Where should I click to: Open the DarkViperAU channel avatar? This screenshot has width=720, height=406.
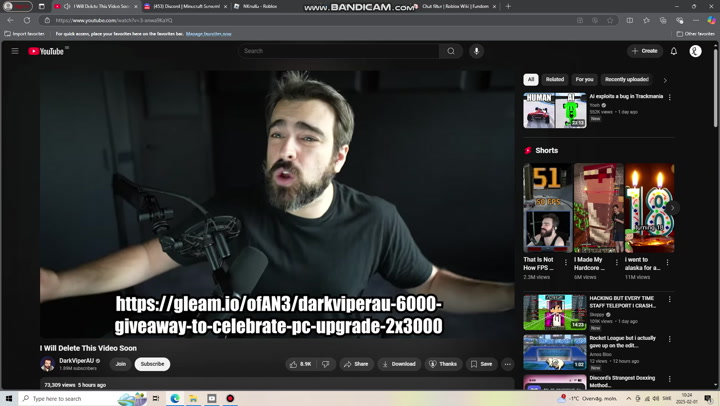tap(47, 364)
